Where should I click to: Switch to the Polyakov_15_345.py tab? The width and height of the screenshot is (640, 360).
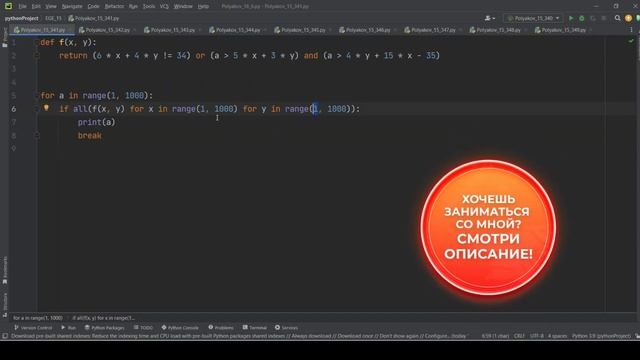pos(303,30)
